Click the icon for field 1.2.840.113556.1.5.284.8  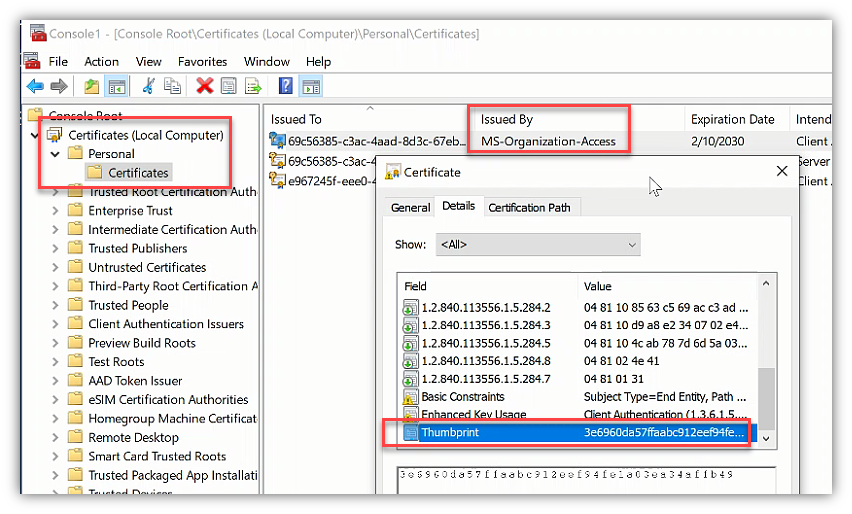[x=410, y=361]
